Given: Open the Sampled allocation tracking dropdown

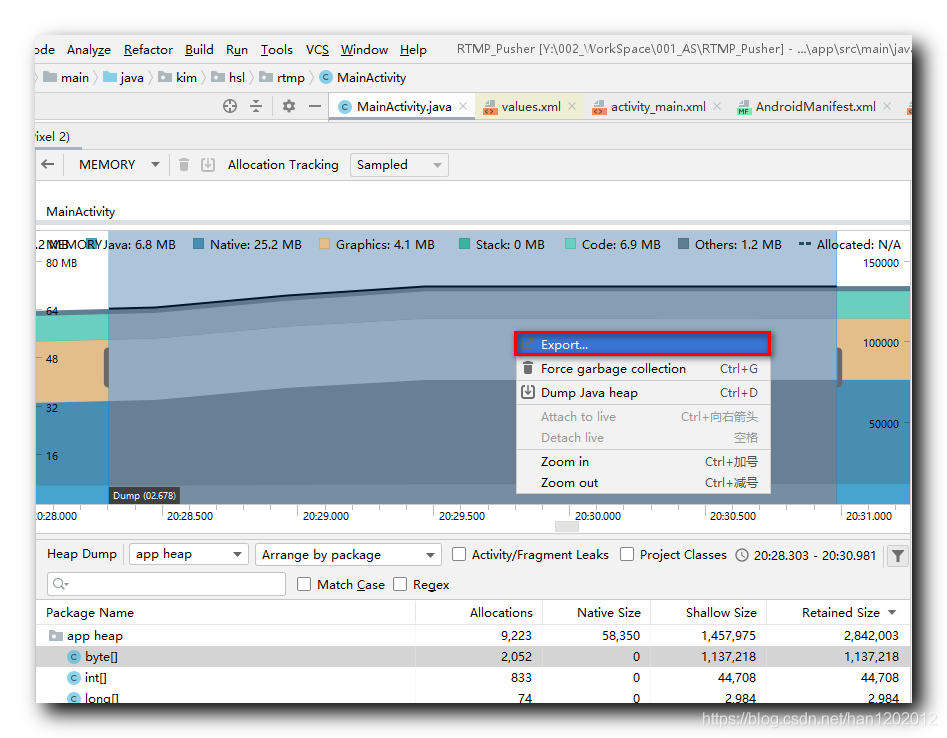Looking at the screenshot, I should (x=399, y=165).
